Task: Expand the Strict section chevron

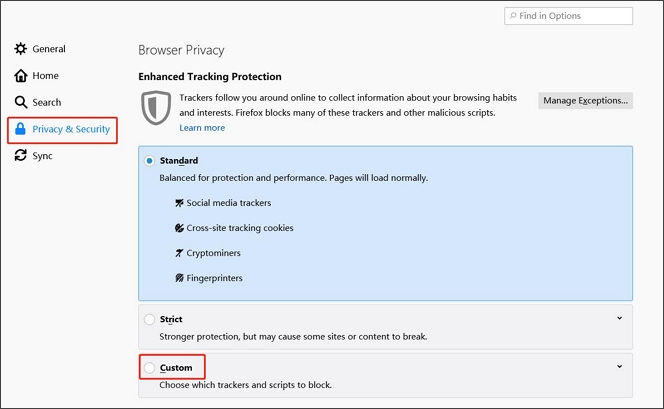Action: [620, 318]
